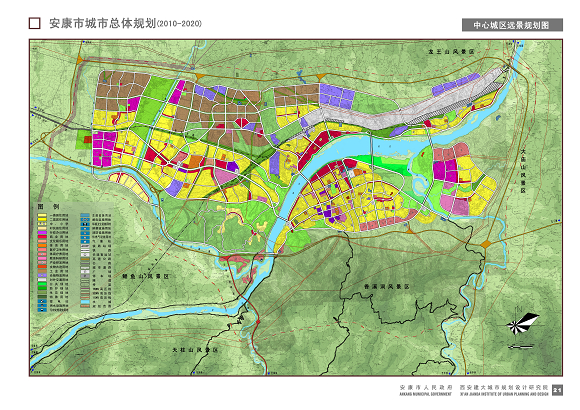Image resolution: width=580 pixels, height=410 pixels.
Task: Click XI'AN JIANDA INSTITUTE footer line
Action: click(504, 394)
